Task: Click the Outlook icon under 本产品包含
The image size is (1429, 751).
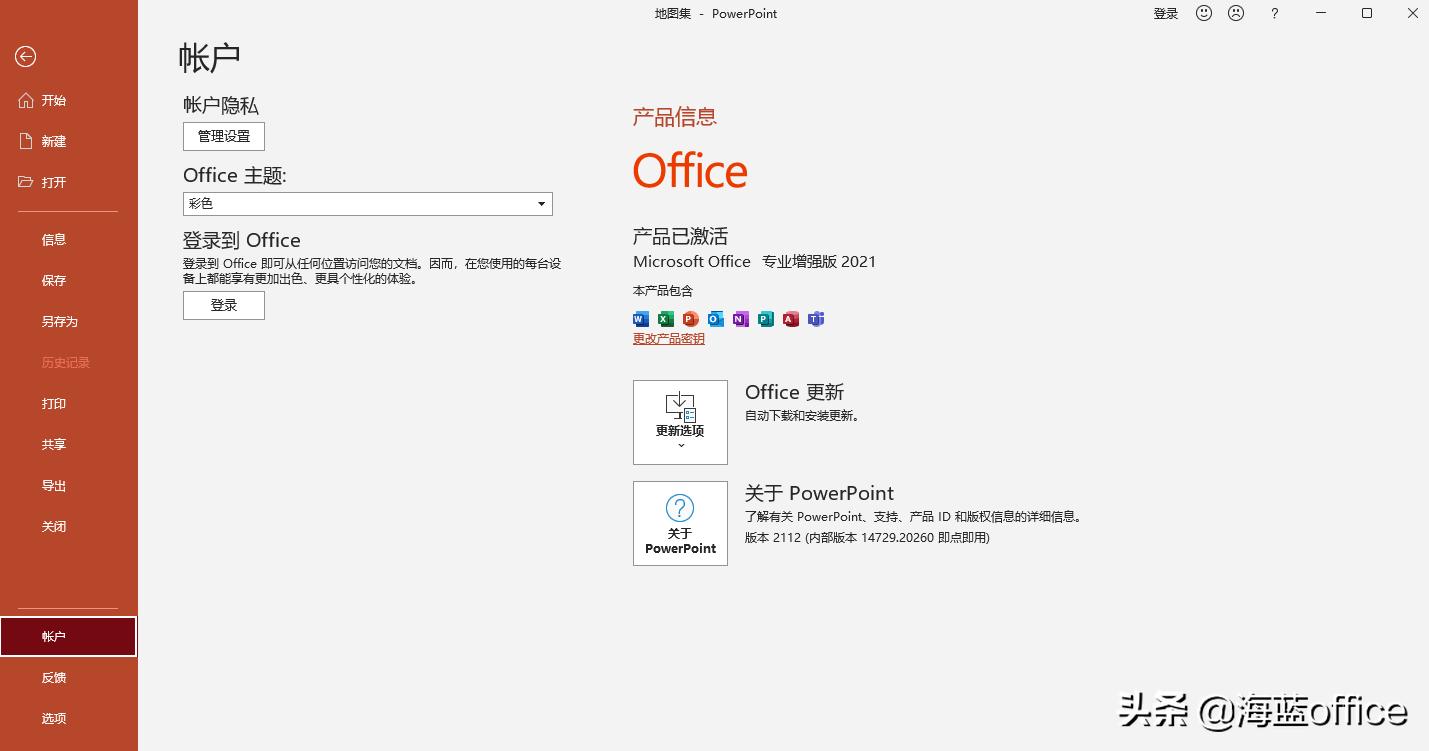Action: pyautogui.click(x=715, y=319)
